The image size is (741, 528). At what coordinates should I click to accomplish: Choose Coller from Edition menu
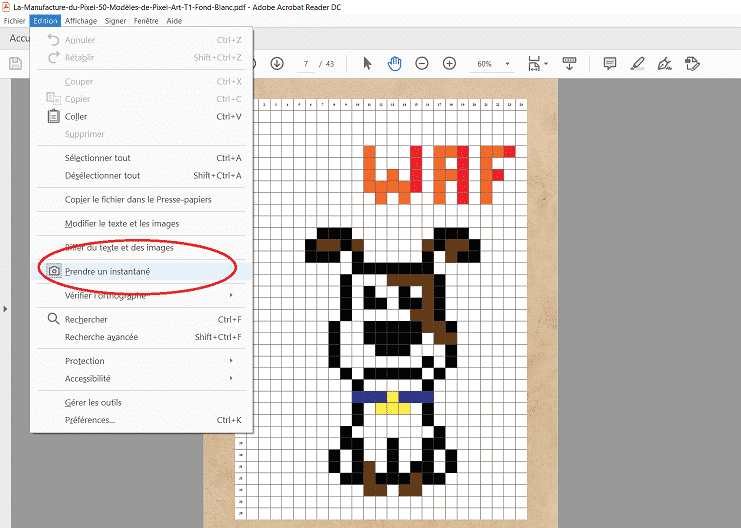141,116
